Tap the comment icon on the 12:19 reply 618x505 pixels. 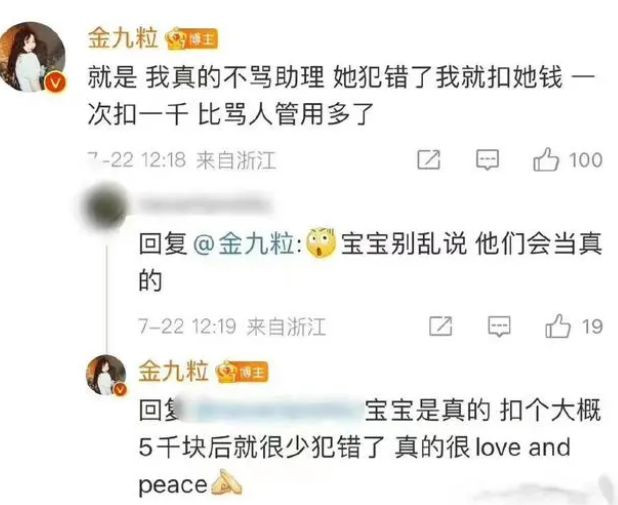(x=499, y=326)
